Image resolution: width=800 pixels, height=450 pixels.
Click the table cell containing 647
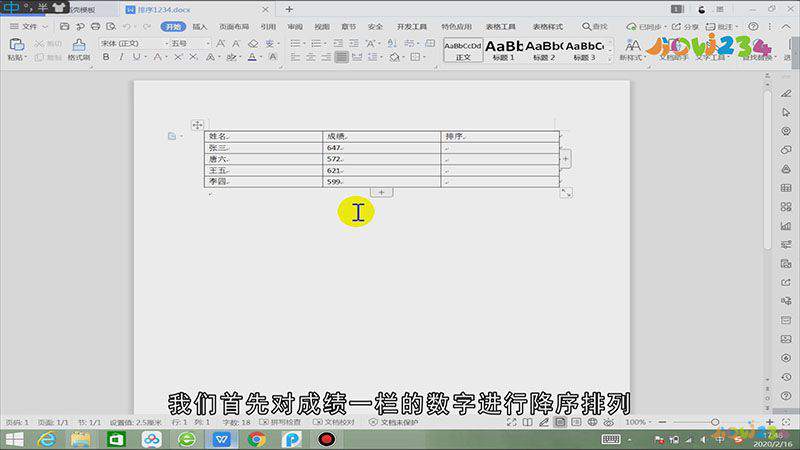tap(382, 147)
